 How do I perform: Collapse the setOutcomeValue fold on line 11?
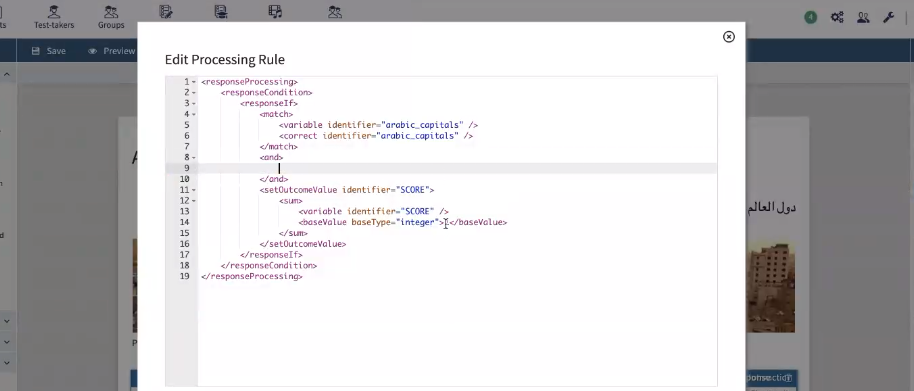click(194, 190)
